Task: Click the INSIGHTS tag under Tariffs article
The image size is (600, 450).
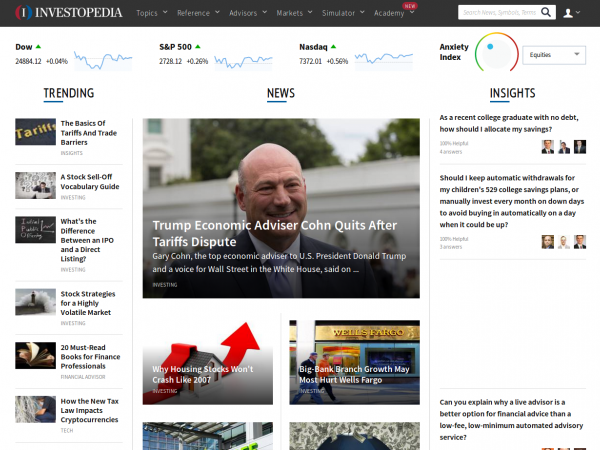Action: tap(72, 153)
